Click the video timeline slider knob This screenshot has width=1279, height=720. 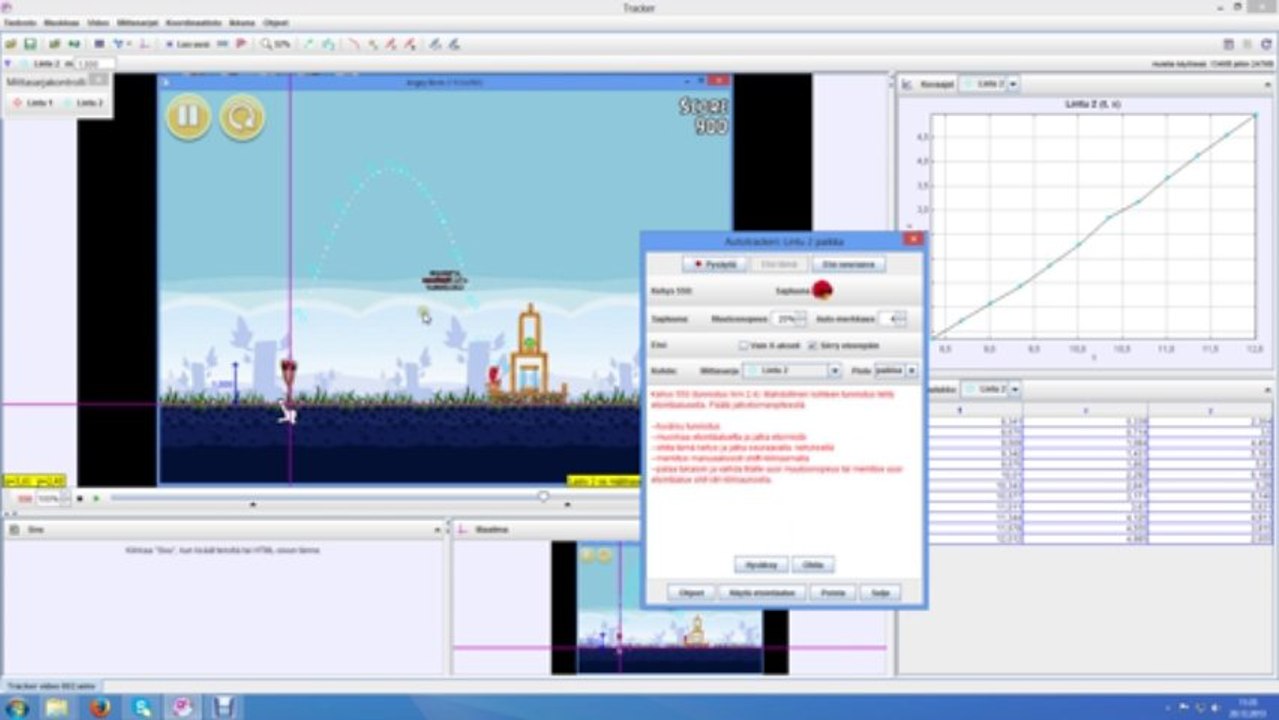[543, 496]
